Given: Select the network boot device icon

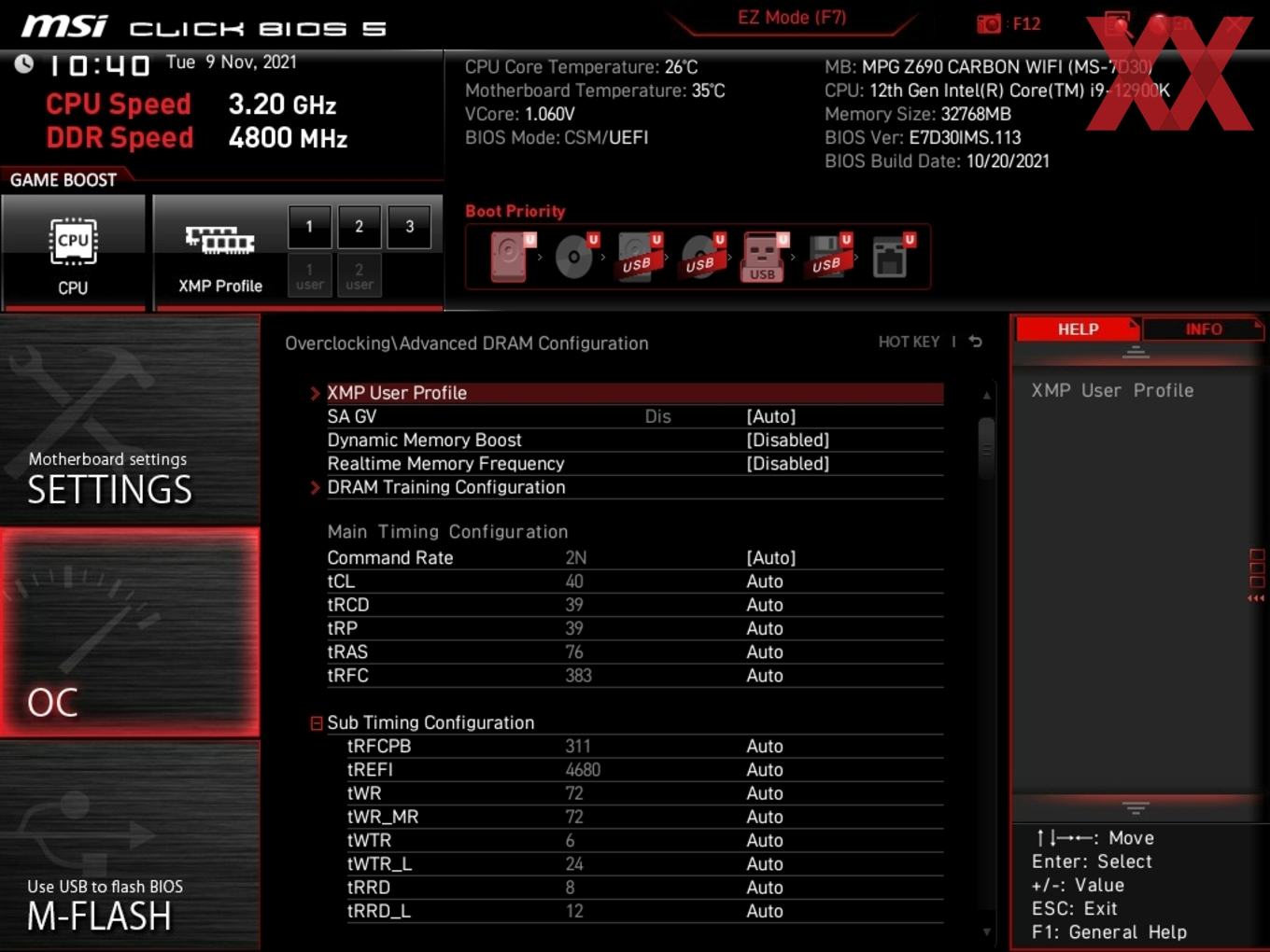Looking at the screenshot, I should tap(893, 256).
